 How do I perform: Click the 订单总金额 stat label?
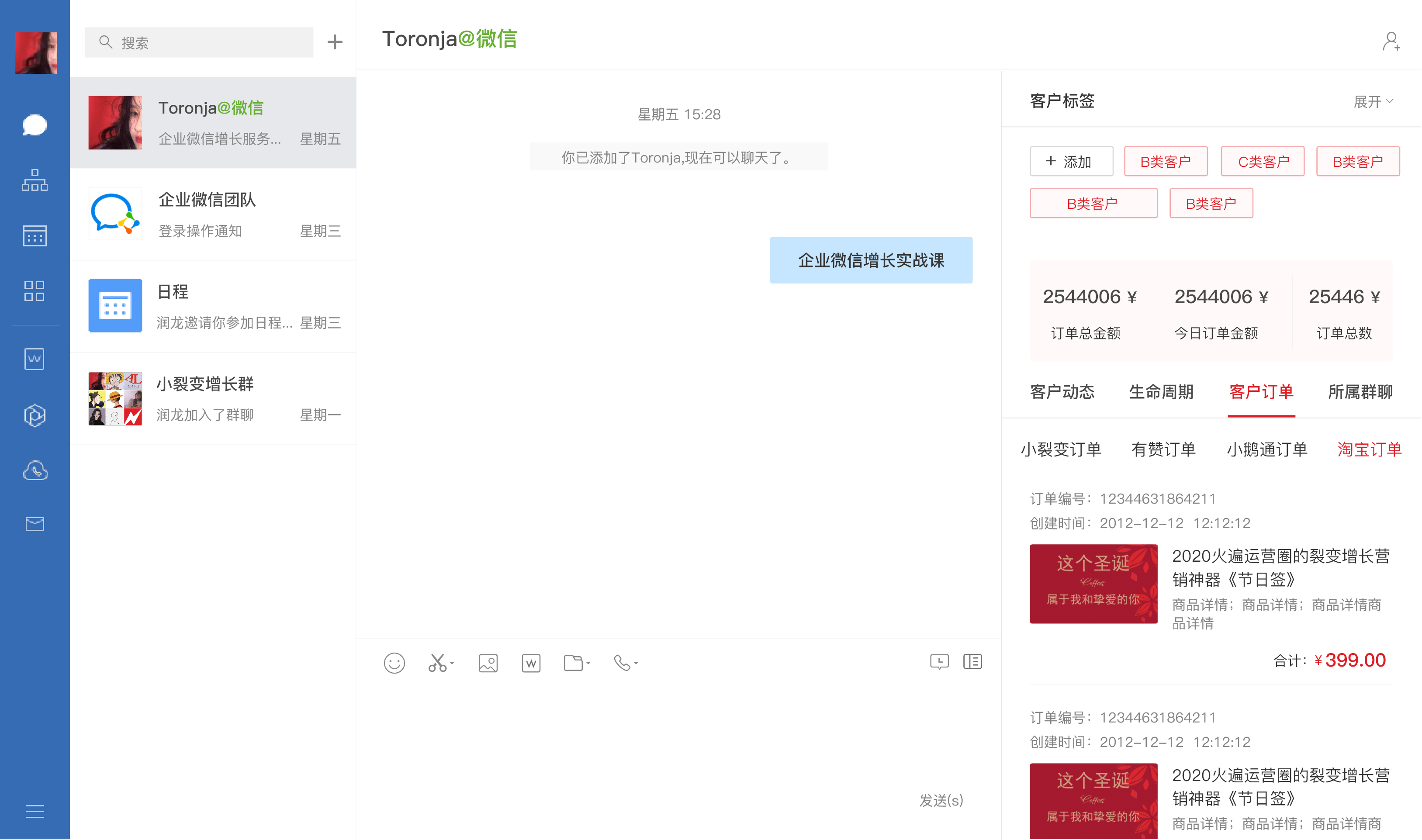pos(1086,333)
